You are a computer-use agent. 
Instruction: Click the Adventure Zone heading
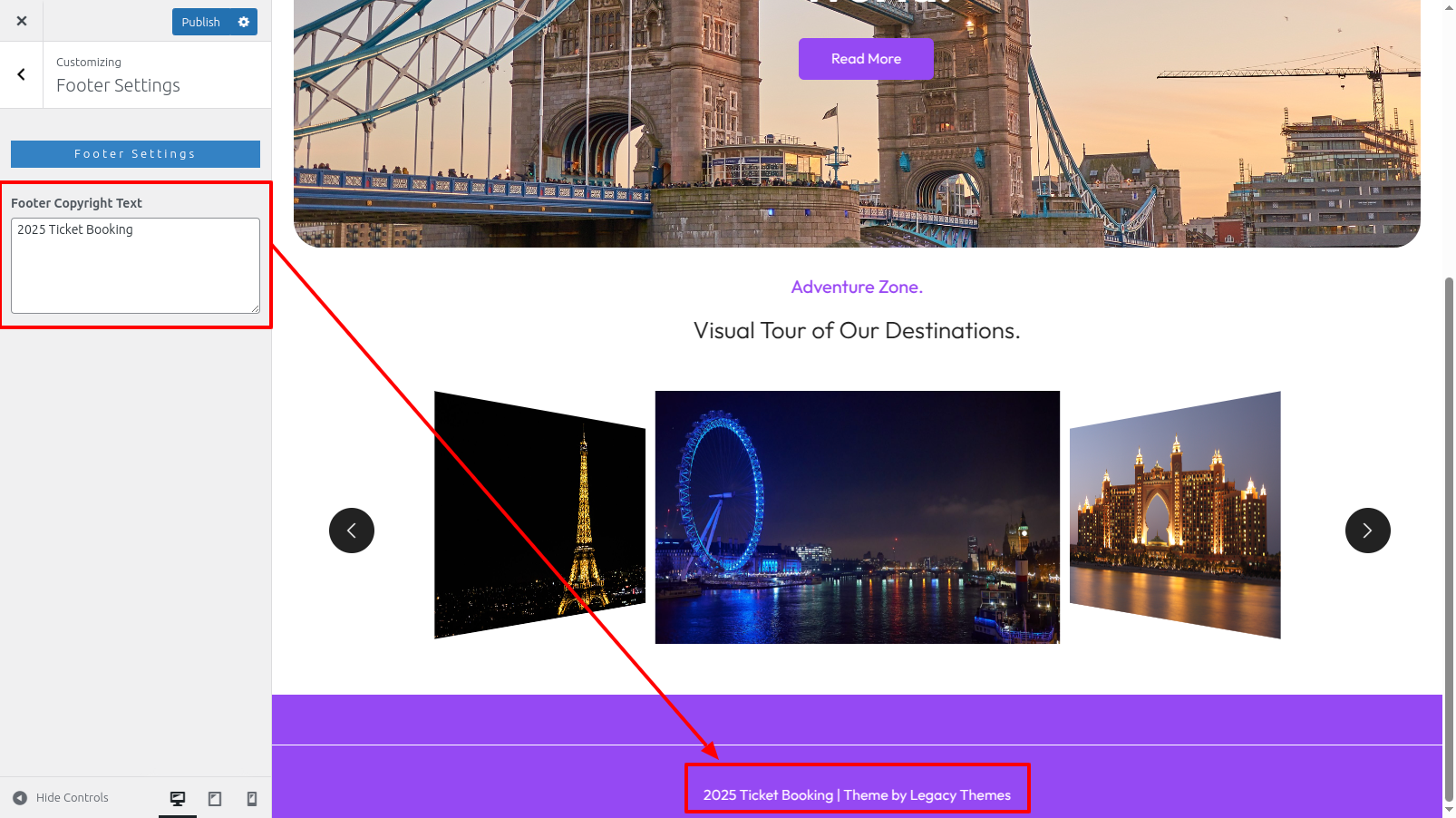pyautogui.click(x=857, y=287)
